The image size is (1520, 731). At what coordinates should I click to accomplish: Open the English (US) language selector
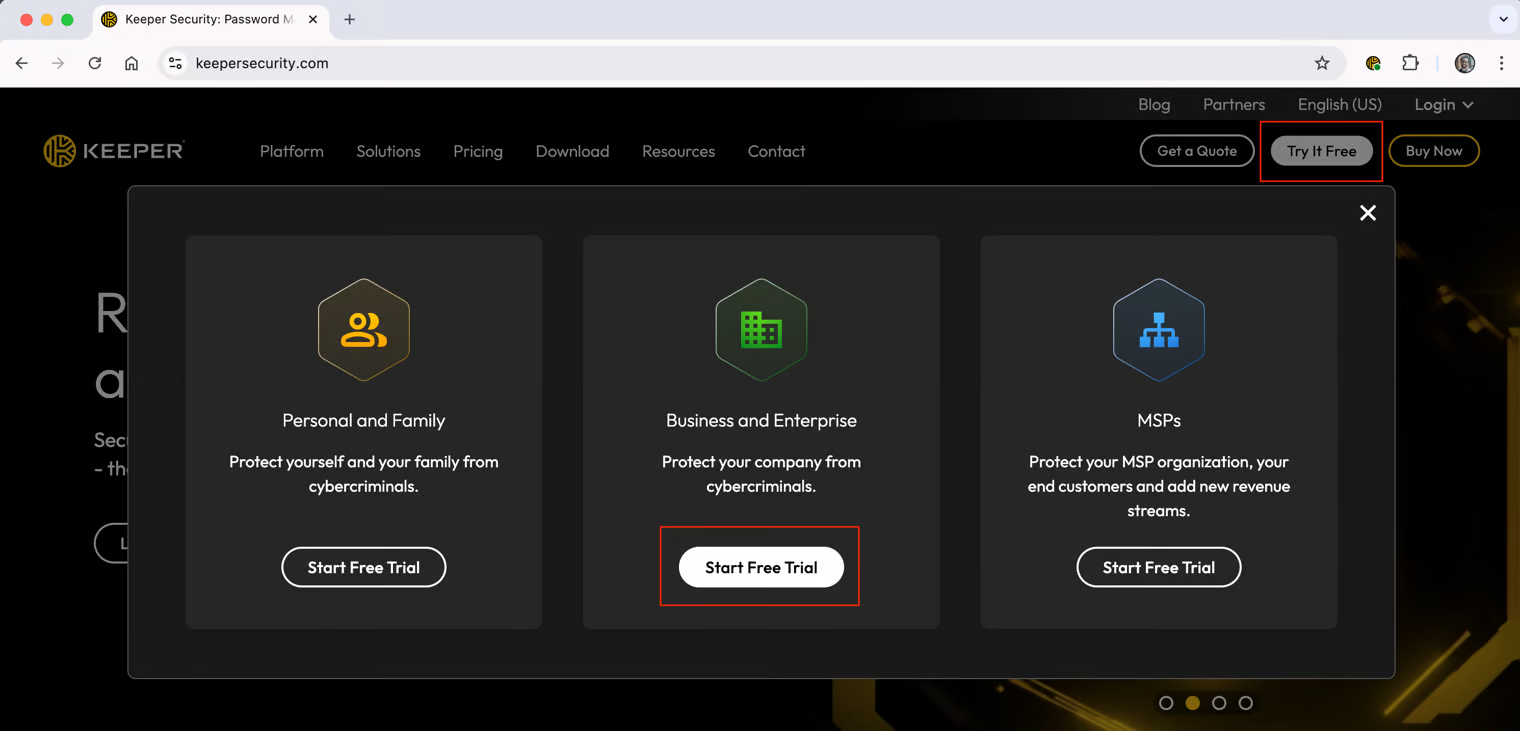pos(1339,104)
